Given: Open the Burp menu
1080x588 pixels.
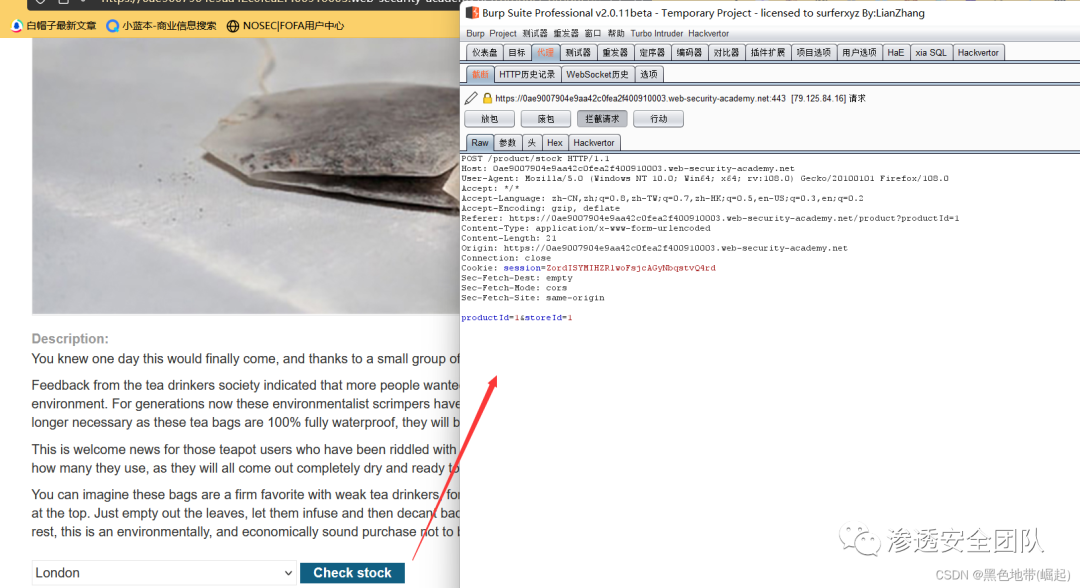Looking at the screenshot, I should [475, 33].
